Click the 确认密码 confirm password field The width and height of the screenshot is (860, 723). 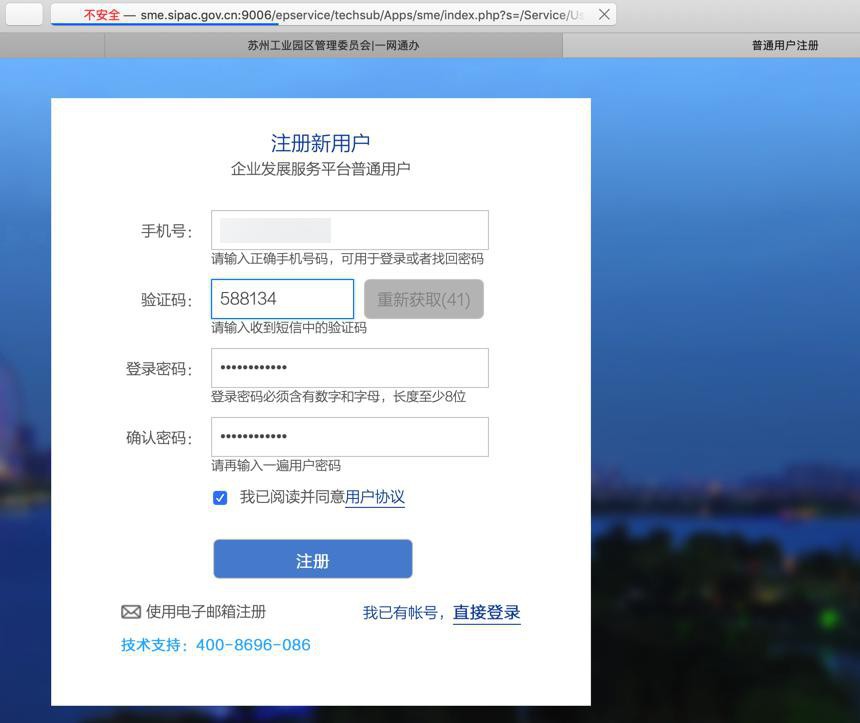(x=350, y=437)
